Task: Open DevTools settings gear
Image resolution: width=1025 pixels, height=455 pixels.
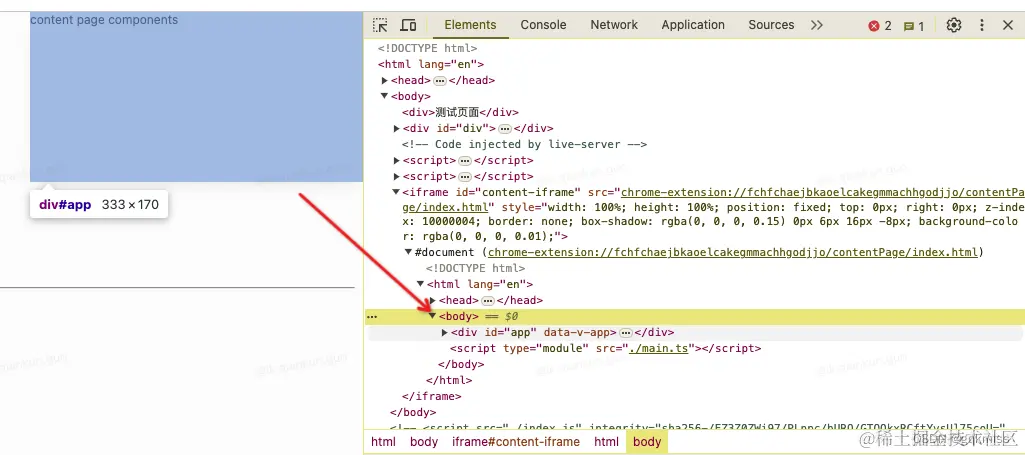Action: pos(954,25)
